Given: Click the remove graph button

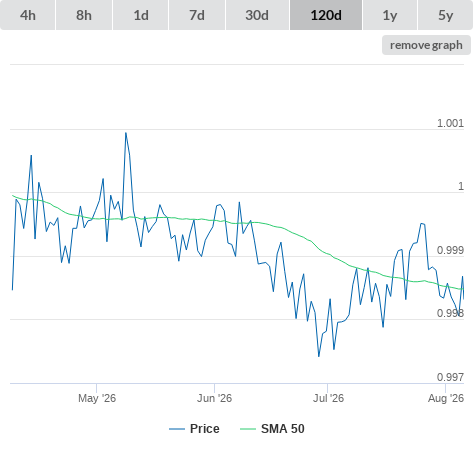Looking at the screenshot, I should 426,45.
